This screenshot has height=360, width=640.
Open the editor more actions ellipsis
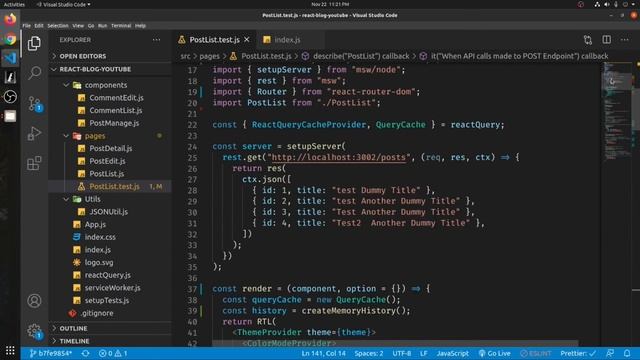pyautogui.click(x=624, y=40)
